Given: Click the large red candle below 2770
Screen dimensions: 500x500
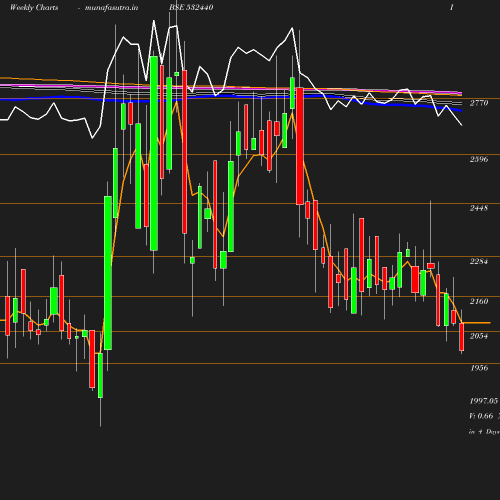Looking at the screenshot, I should click(300, 146).
